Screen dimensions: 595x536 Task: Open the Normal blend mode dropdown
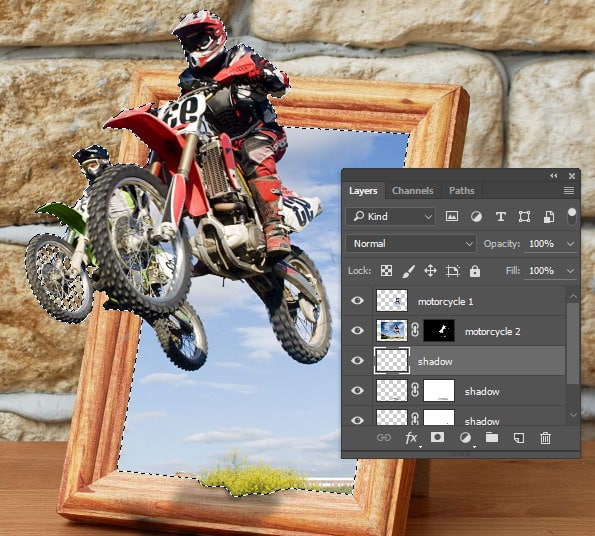pos(411,244)
